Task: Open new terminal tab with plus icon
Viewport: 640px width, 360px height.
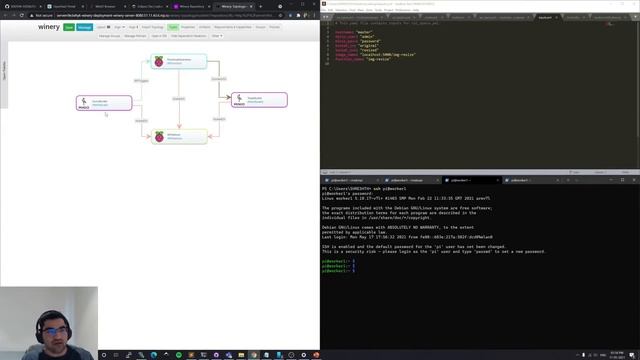Action: pyautogui.click(x=568, y=180)
